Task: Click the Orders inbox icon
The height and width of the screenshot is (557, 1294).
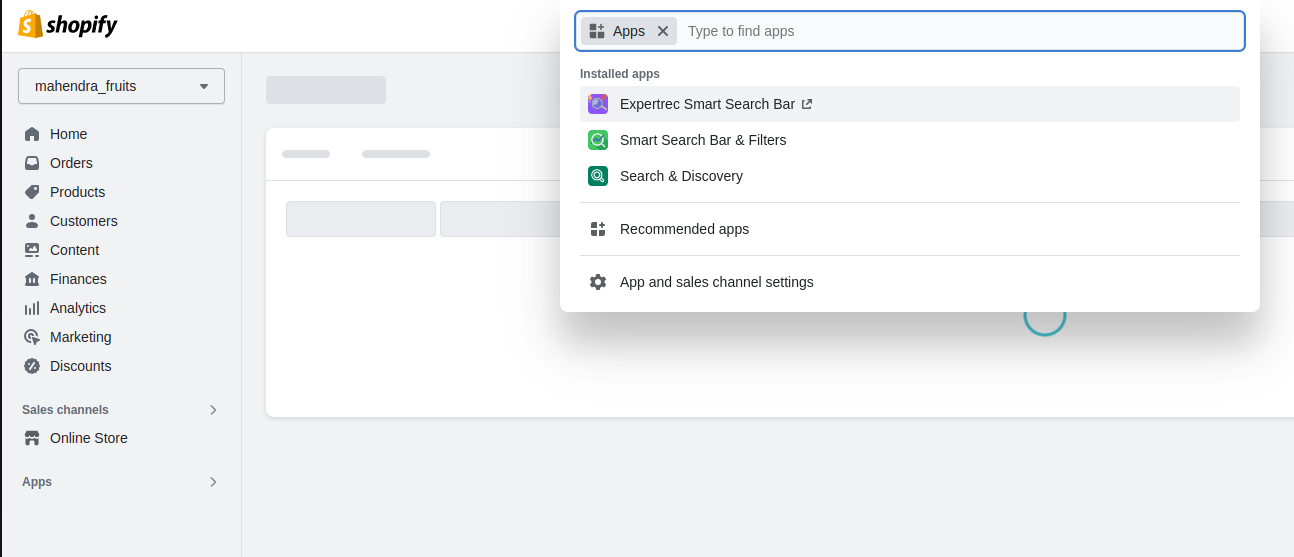Action: [32, 163]
